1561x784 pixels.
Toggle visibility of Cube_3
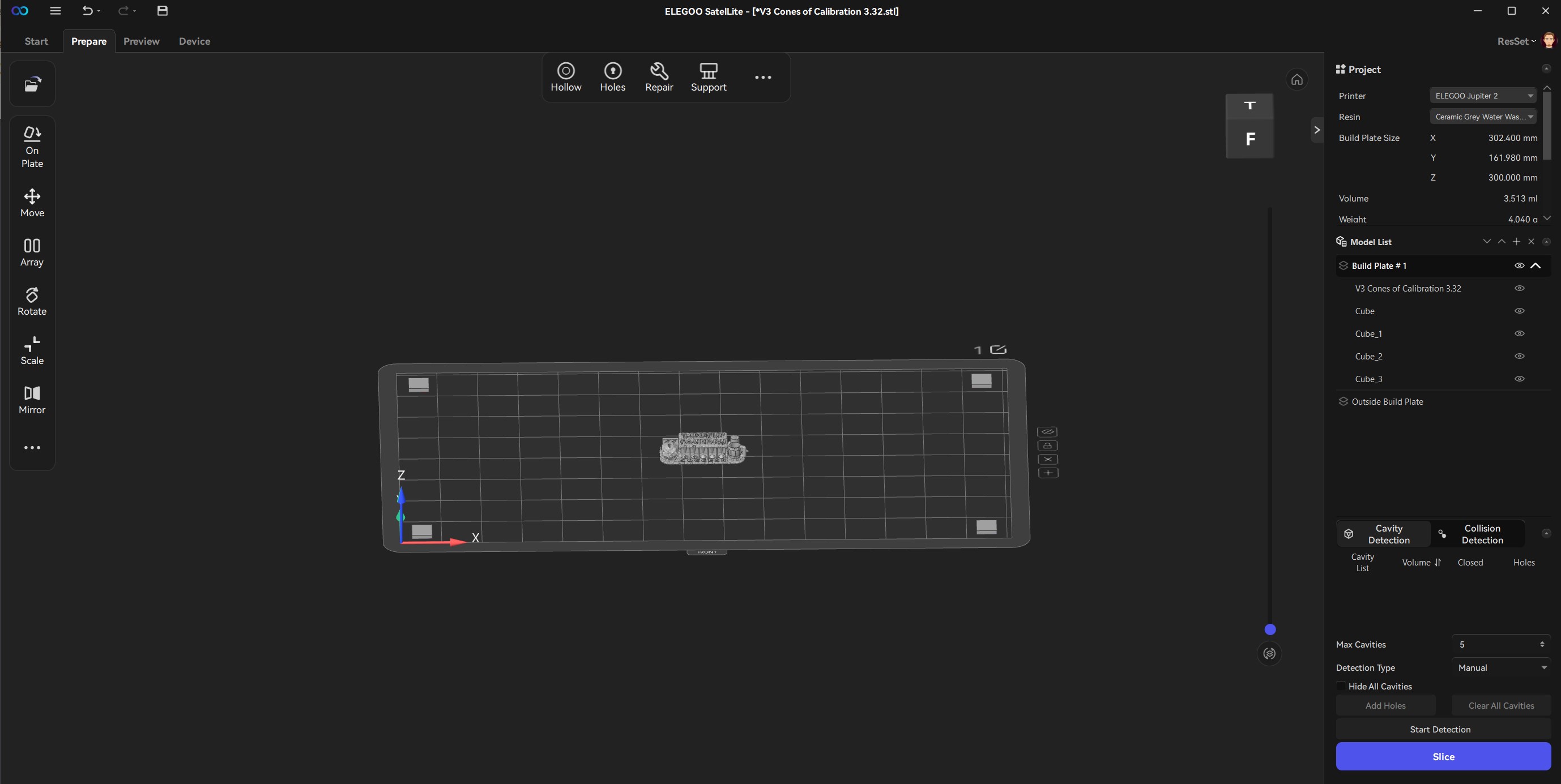coord(1519,379)
